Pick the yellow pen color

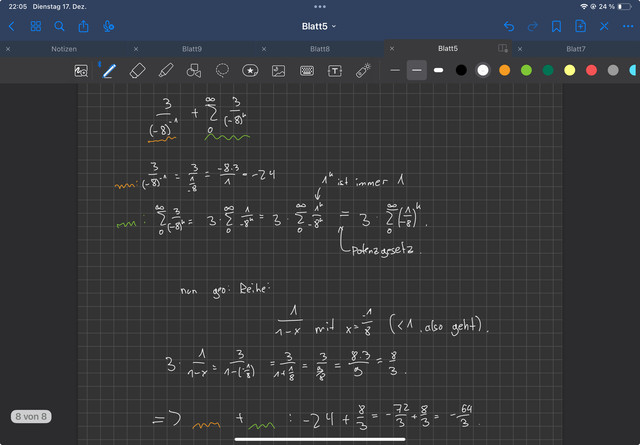569,70
